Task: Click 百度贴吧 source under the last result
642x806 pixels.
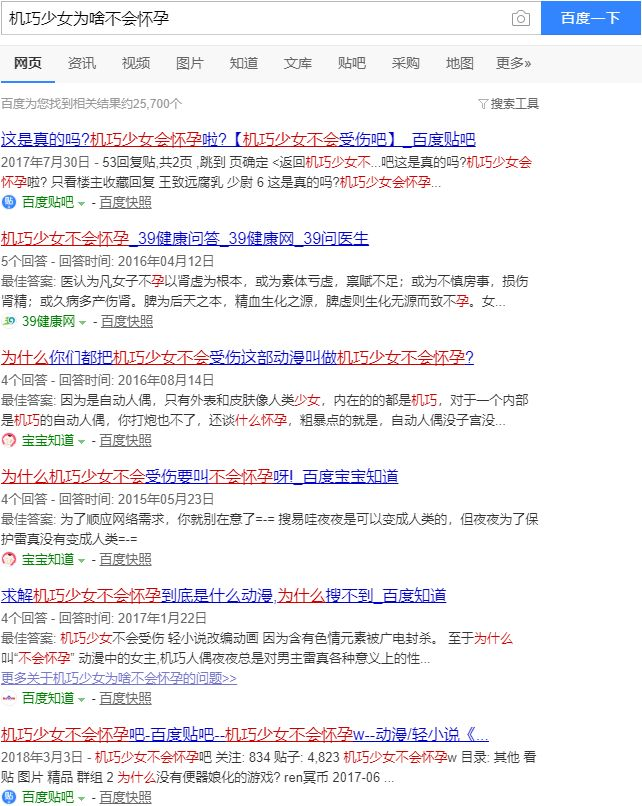Action: tap(48, 797)
